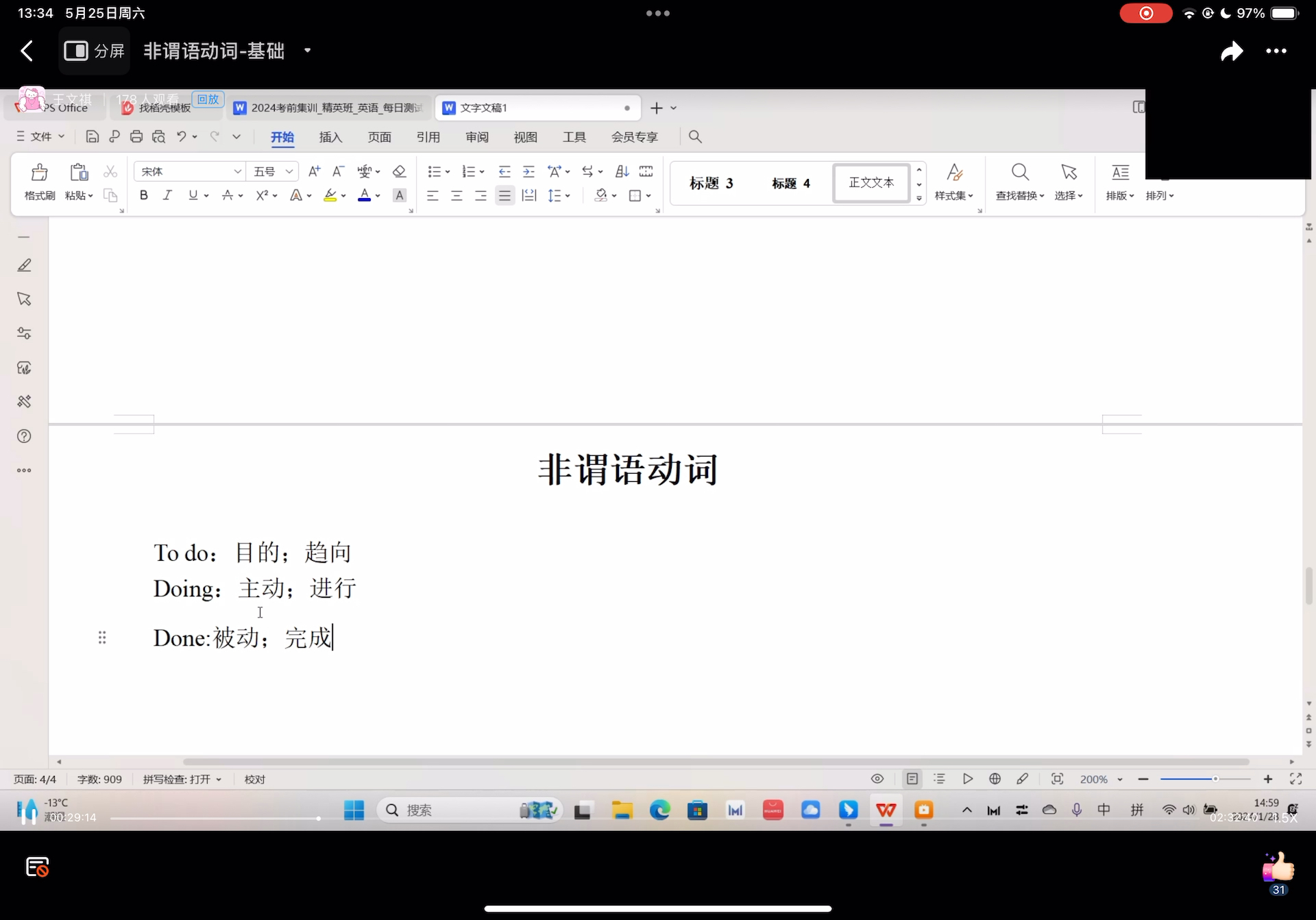Image resolution: width=1316 pixels, height=920 pixels.
Task: Click the Undo arrow icon
Action: coord(181,136)
